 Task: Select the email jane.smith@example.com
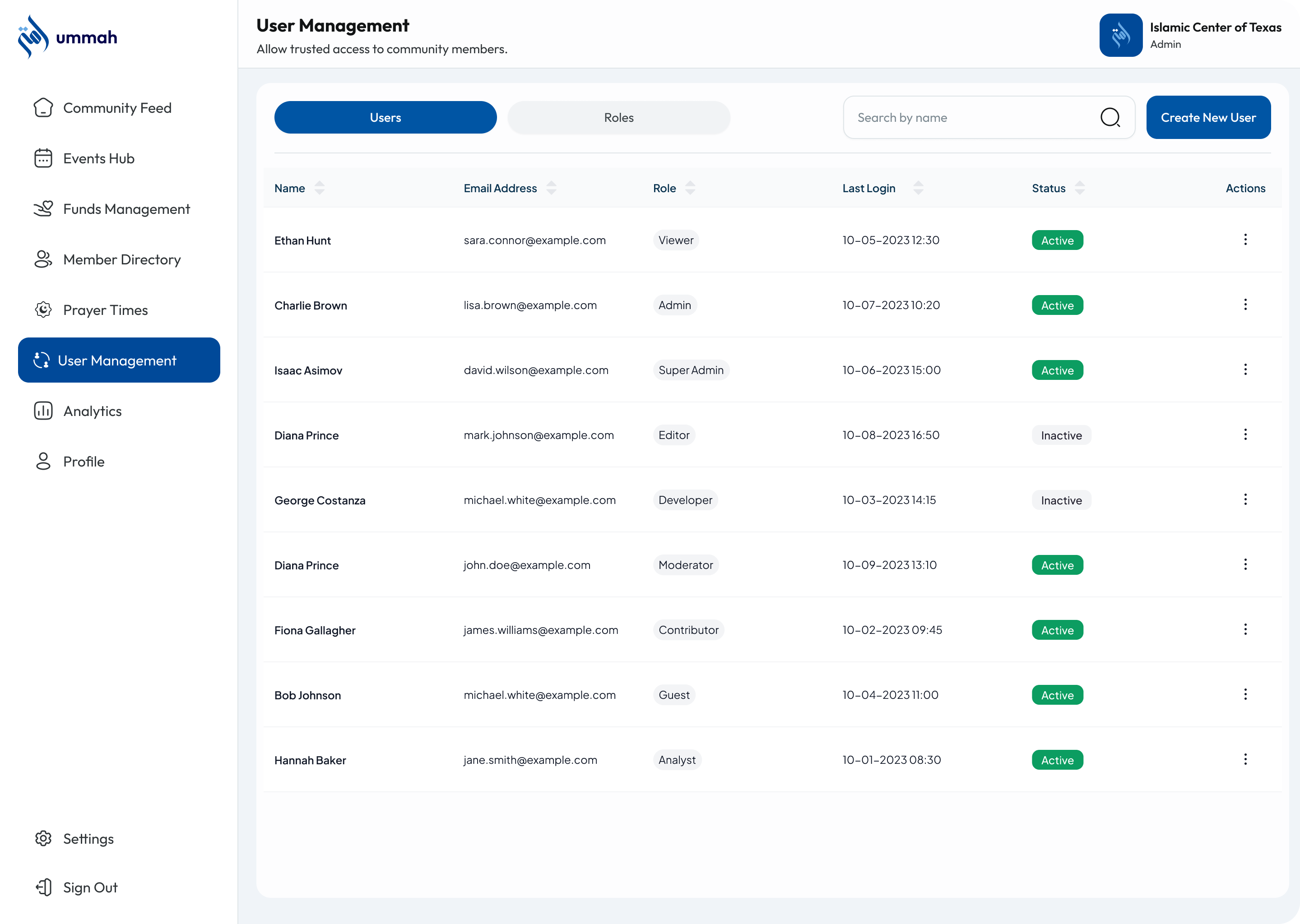click(530, 760)
